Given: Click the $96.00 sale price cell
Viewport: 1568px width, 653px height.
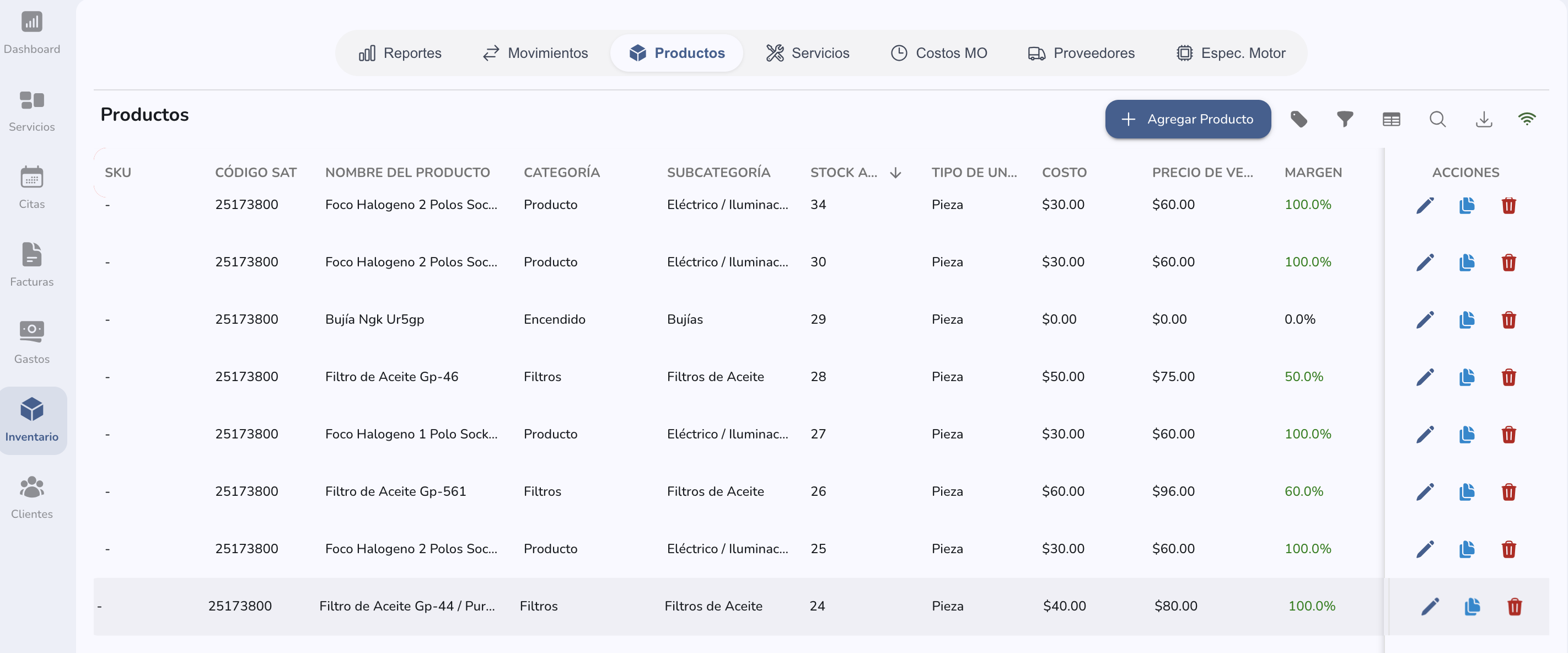Looking at the screenshot, I should [1173, 491].
